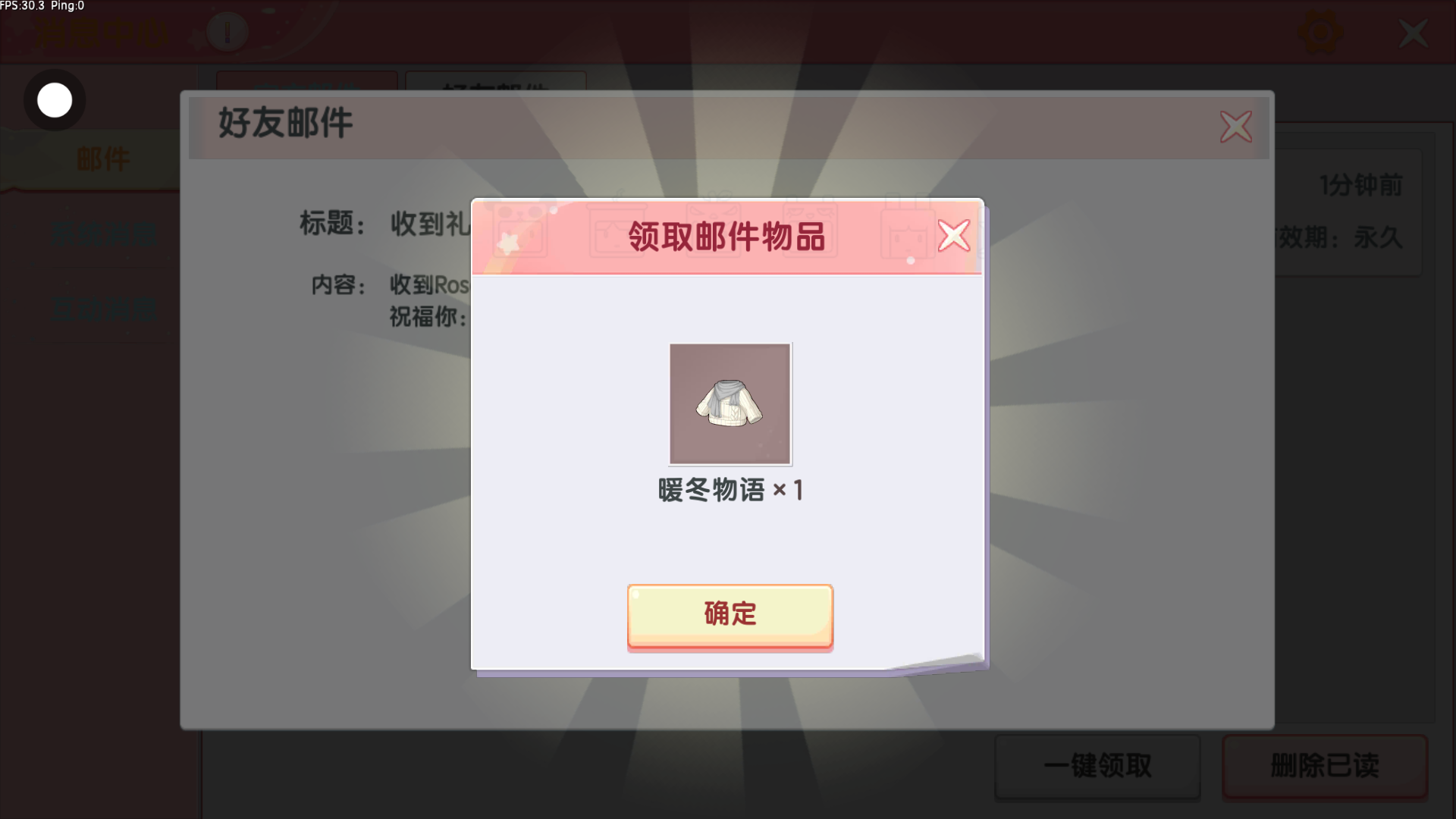
Task: Close the 领取邮件物品 popup
Action: pos(953,235)
